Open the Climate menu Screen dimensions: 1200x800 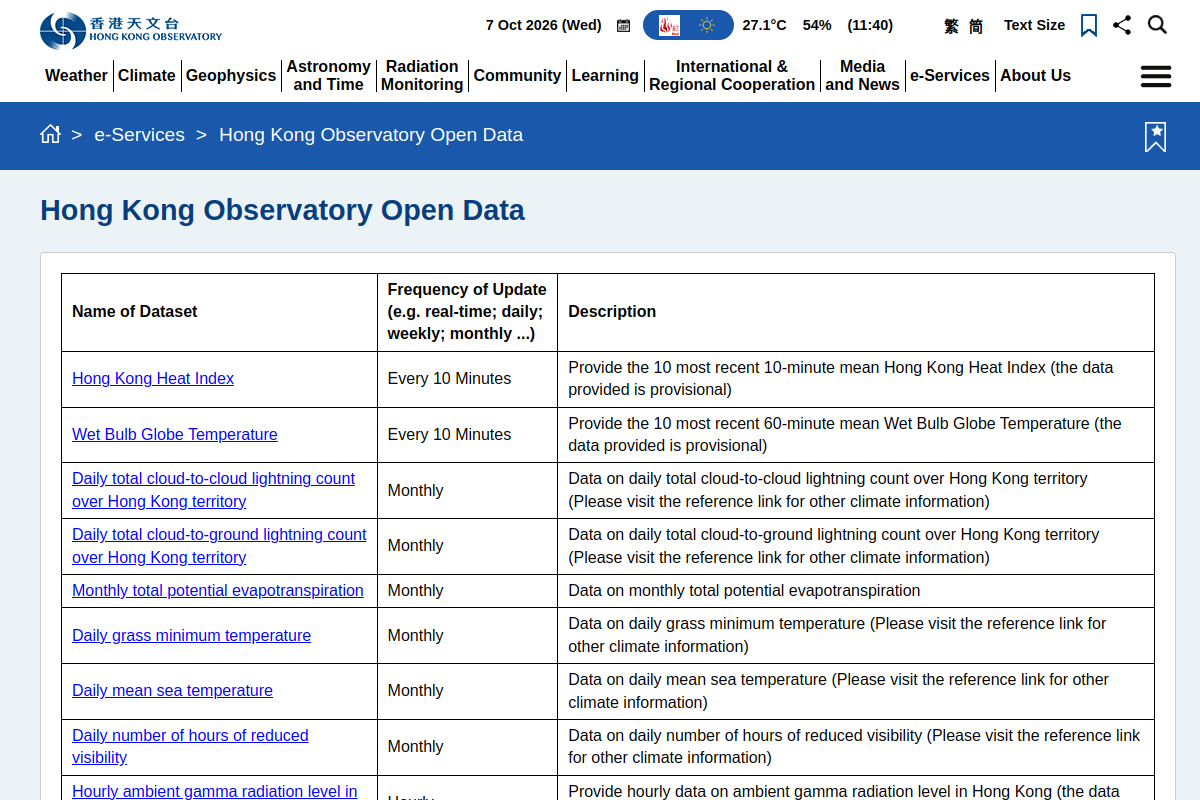click(x=147, y=76)
